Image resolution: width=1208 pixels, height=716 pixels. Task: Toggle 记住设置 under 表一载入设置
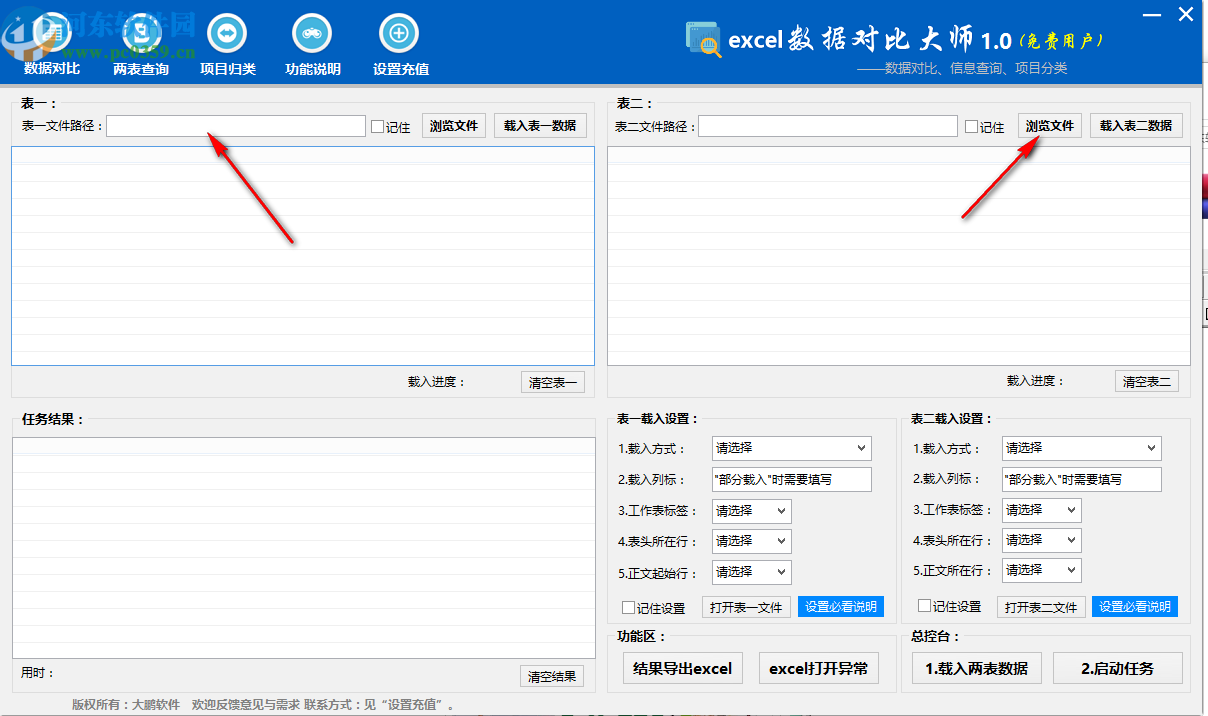[628, 607]
